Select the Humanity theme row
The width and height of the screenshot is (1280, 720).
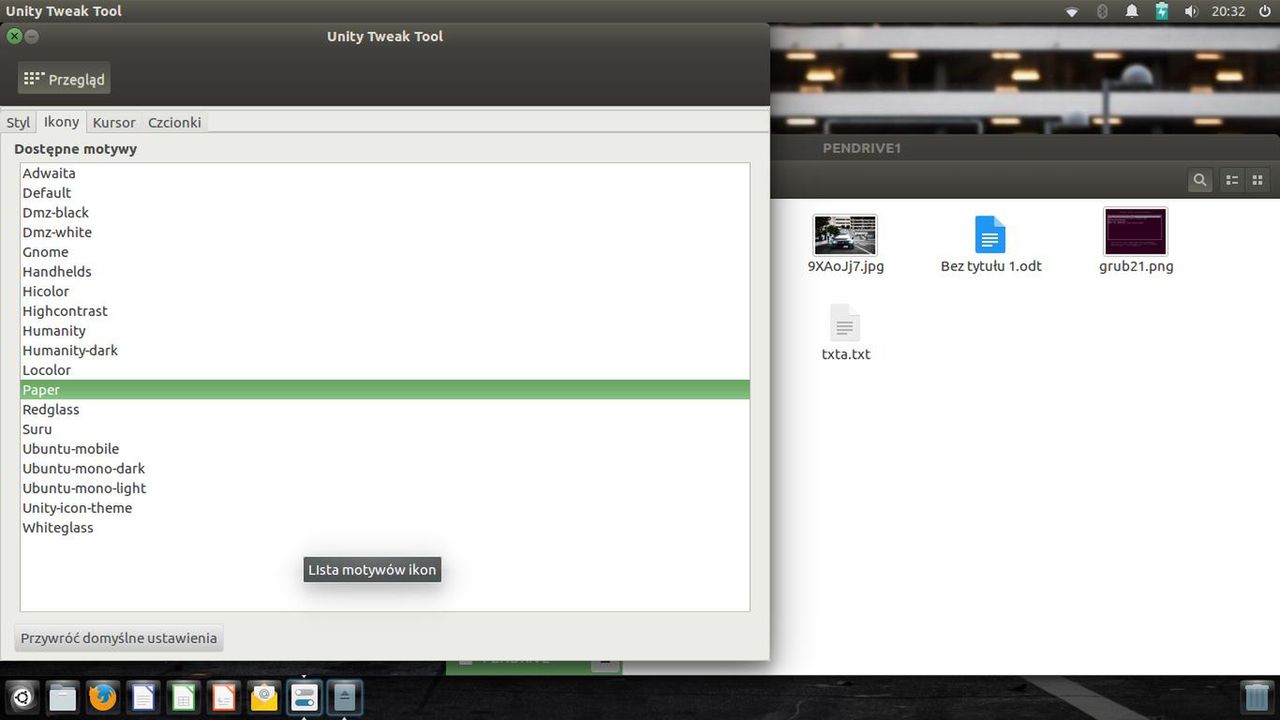(x=385, y=330)
